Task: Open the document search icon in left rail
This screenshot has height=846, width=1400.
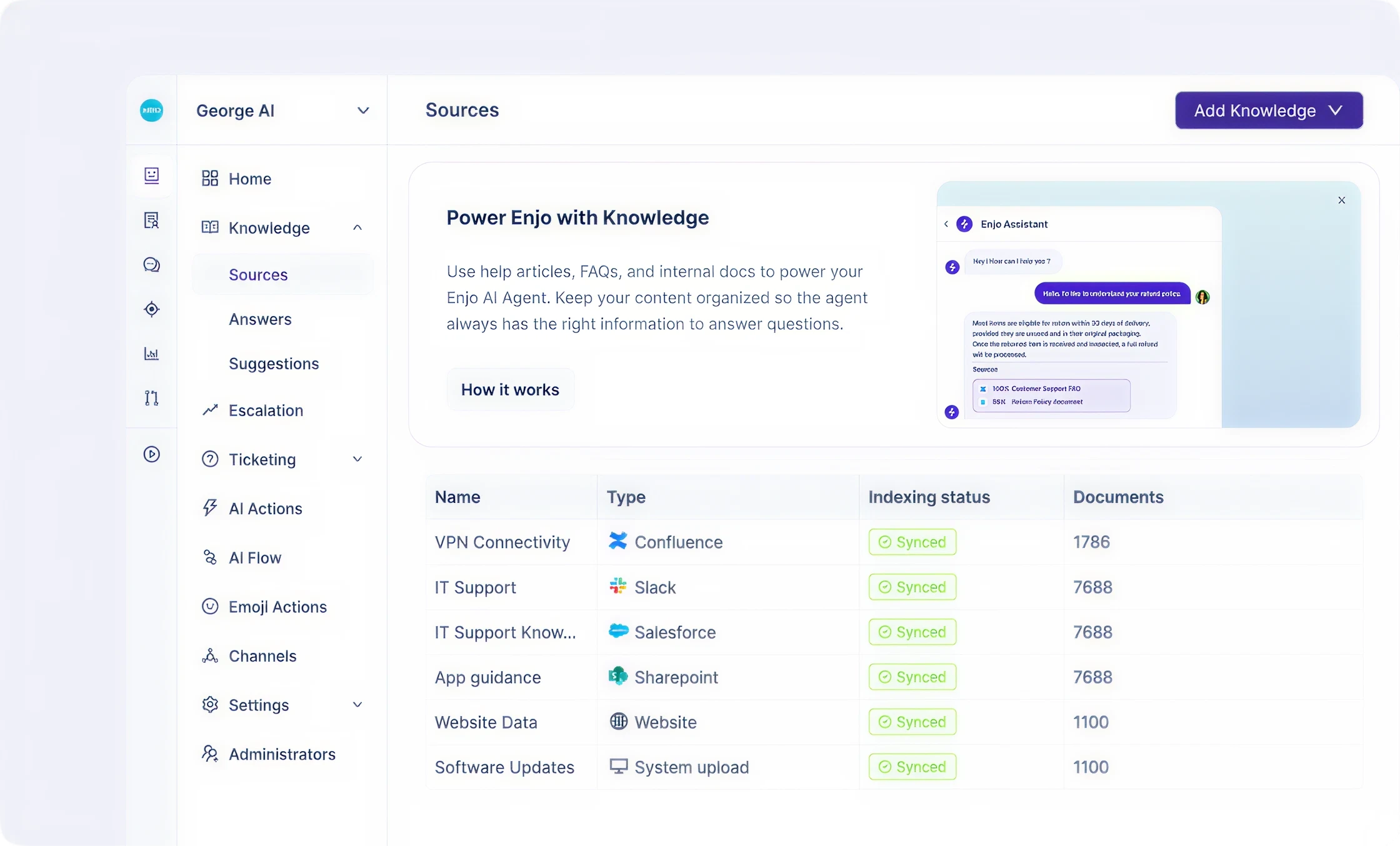Action: tap(151, 220)
